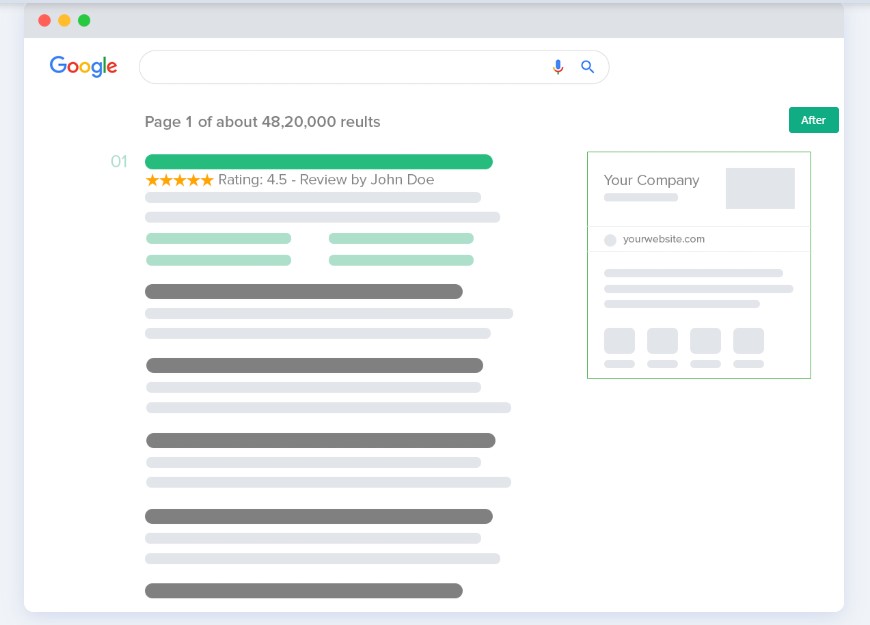This screenshot has height=625, width=870.
Task: Click the company image placeholder thumbnail
Action: [x=760, y=188]
